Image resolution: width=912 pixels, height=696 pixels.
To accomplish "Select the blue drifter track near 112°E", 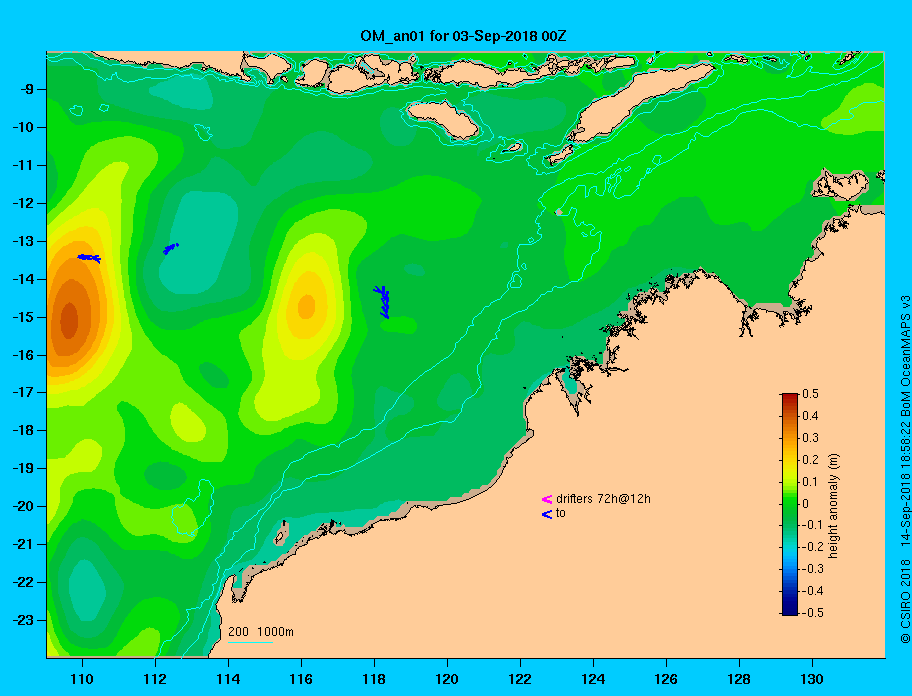I will point(170,249).
